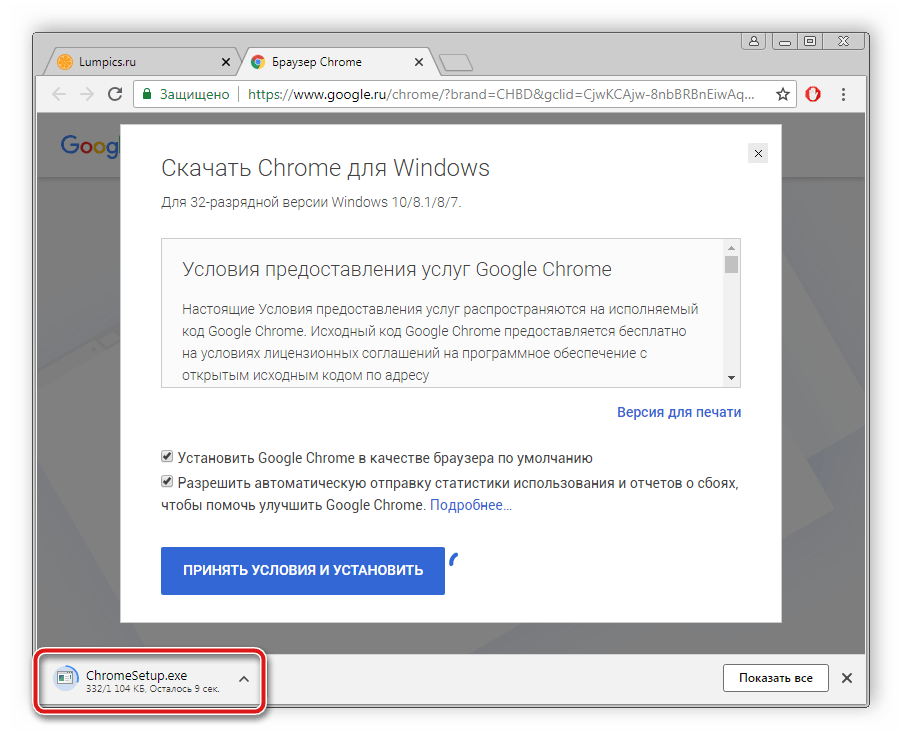Viewport: 902px width, 740px height.
Task: Go forward with the forward arrow
Action: click(x=87, y=94)
